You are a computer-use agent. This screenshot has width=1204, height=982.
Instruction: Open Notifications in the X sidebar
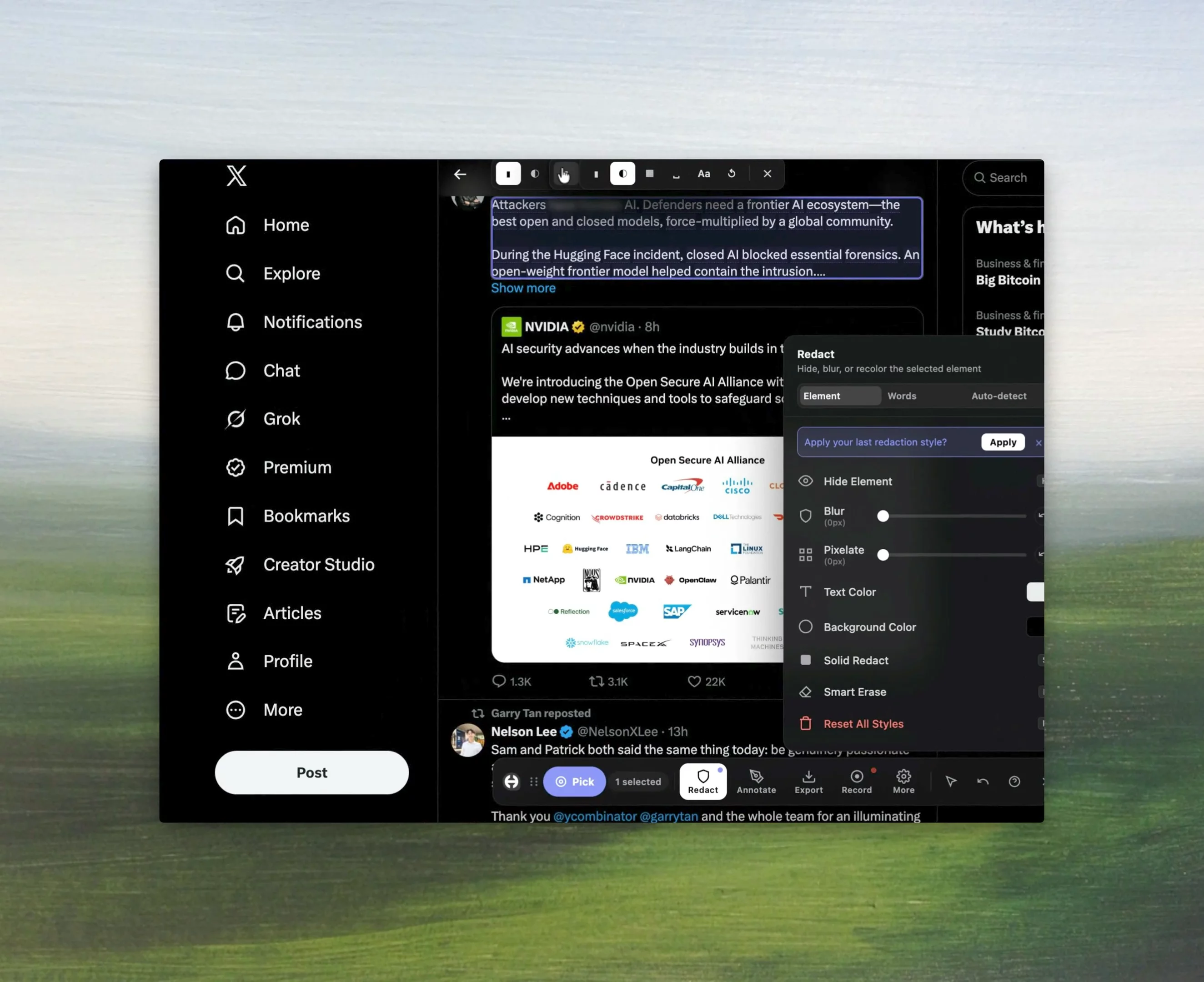click(294, 322)
